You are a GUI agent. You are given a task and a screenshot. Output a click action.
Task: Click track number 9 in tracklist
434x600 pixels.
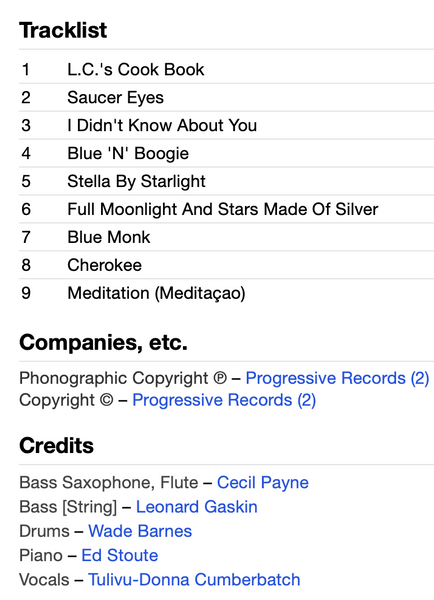click(x=26, y=293)
